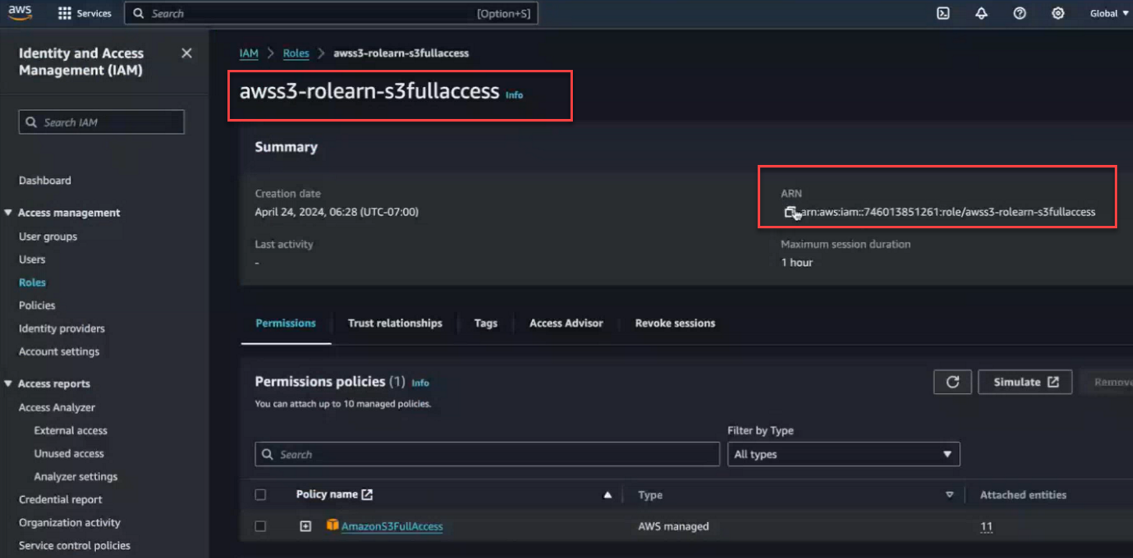The height and width of the screenshot is (558, 1133).
Task: Open Roles in the sidebar
Action: [x=32, y=283]
